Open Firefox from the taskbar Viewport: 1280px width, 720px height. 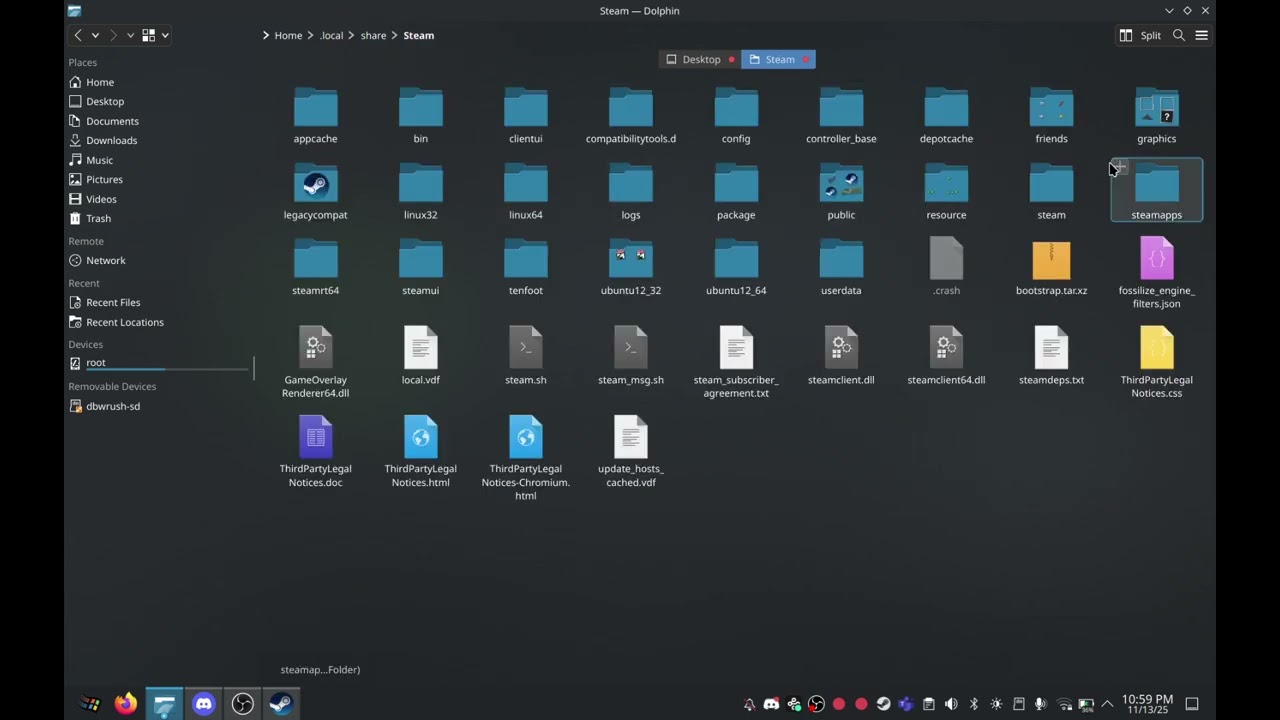(125, 704)
